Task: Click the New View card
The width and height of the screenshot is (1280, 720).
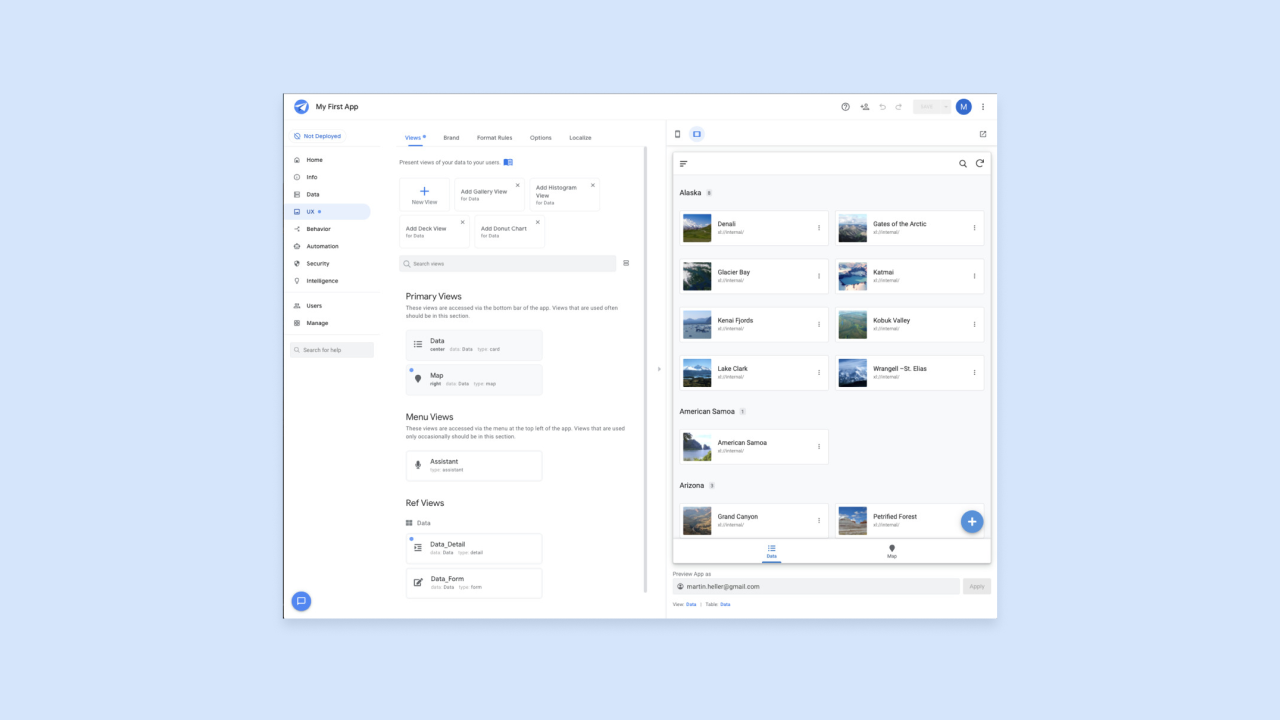Action: (x=424, y=195)
